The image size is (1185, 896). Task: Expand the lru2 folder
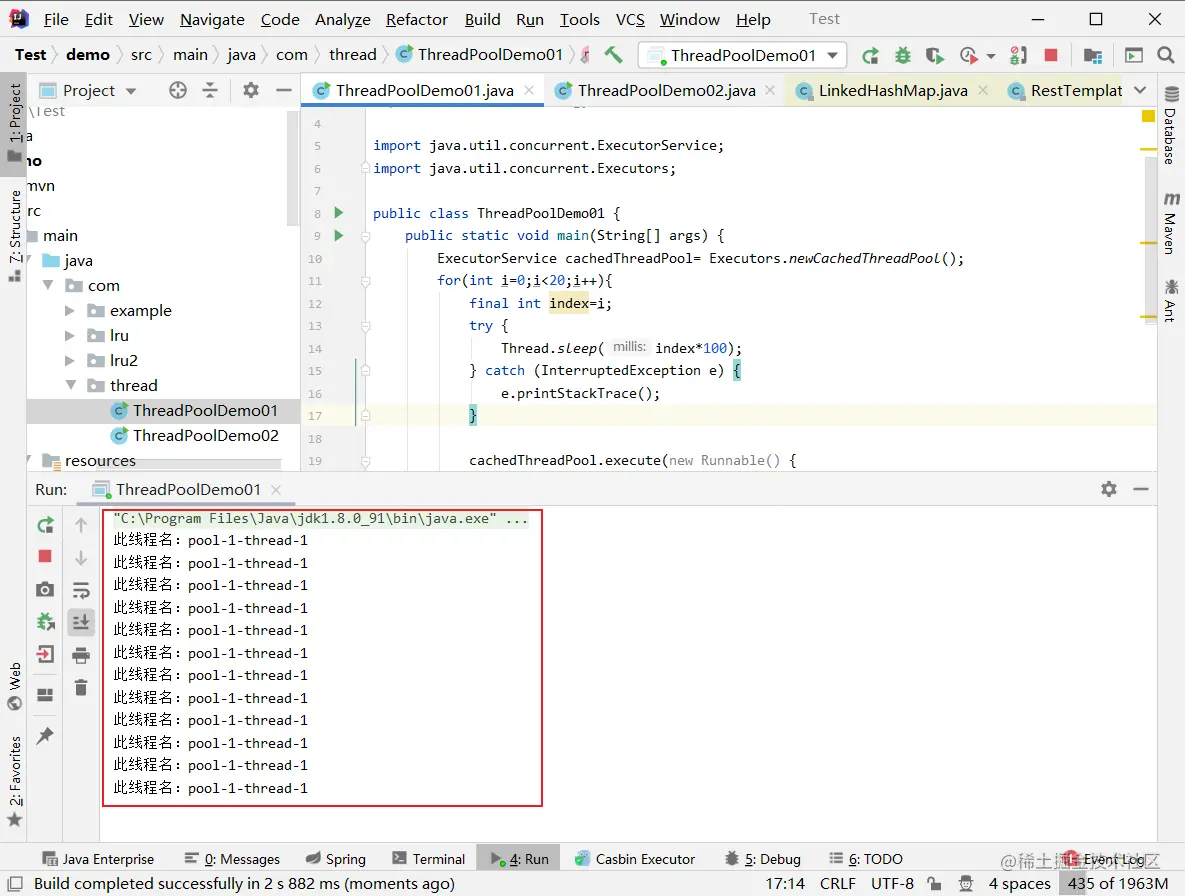[70, 360]
